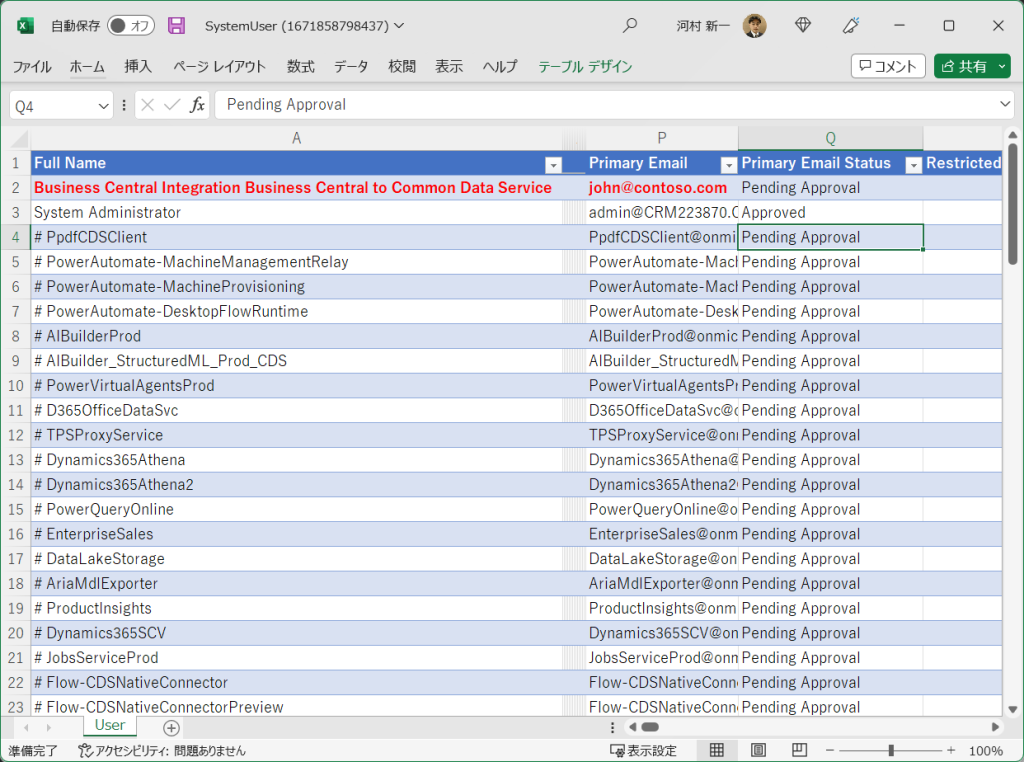The height and width of the screenshot is (762, 1024).
Task: Open the user account profile picture
Action: pos(754,26)
